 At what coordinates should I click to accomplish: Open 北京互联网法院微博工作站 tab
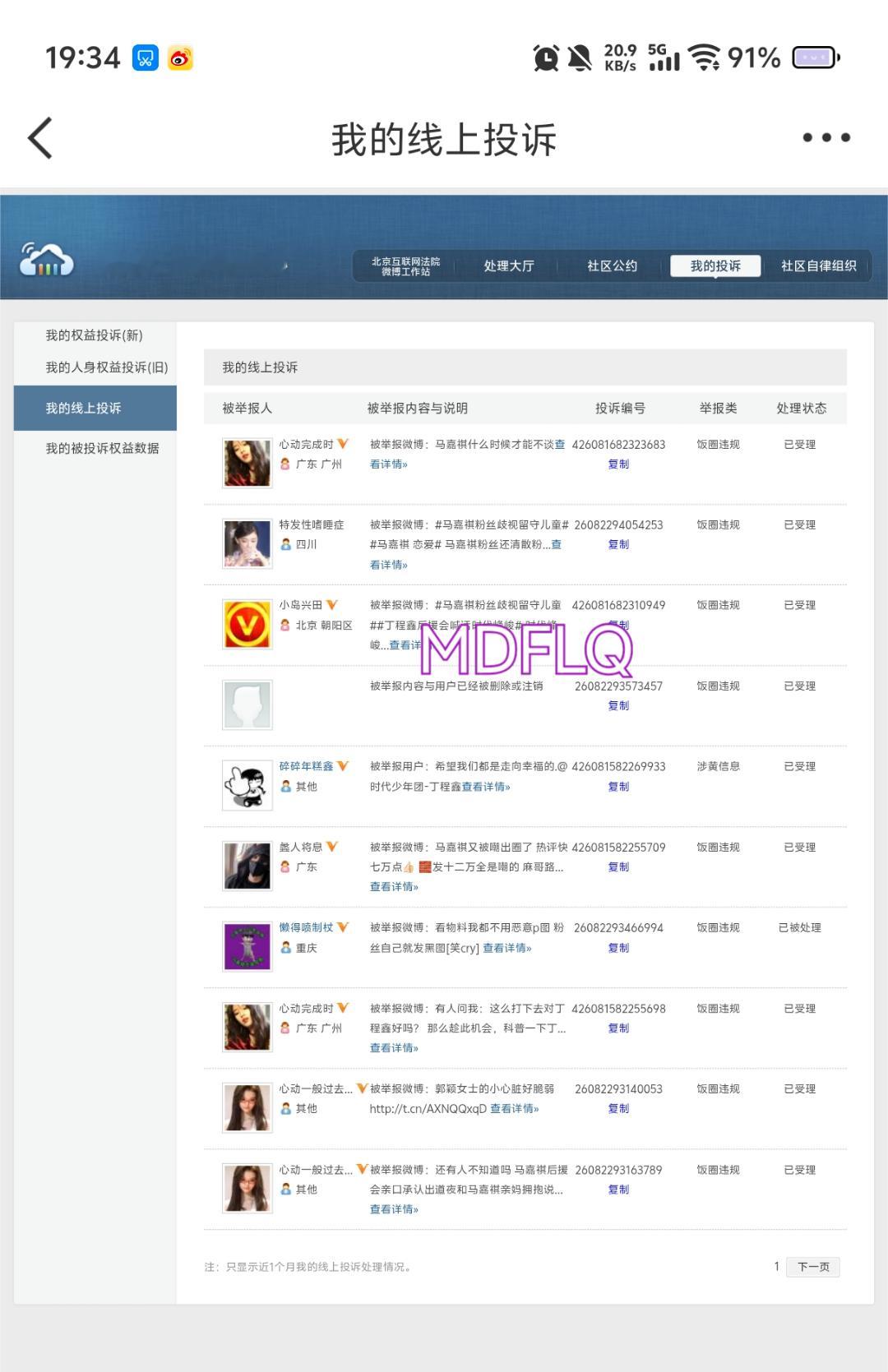pyautogui.click(x=405, y=266)
